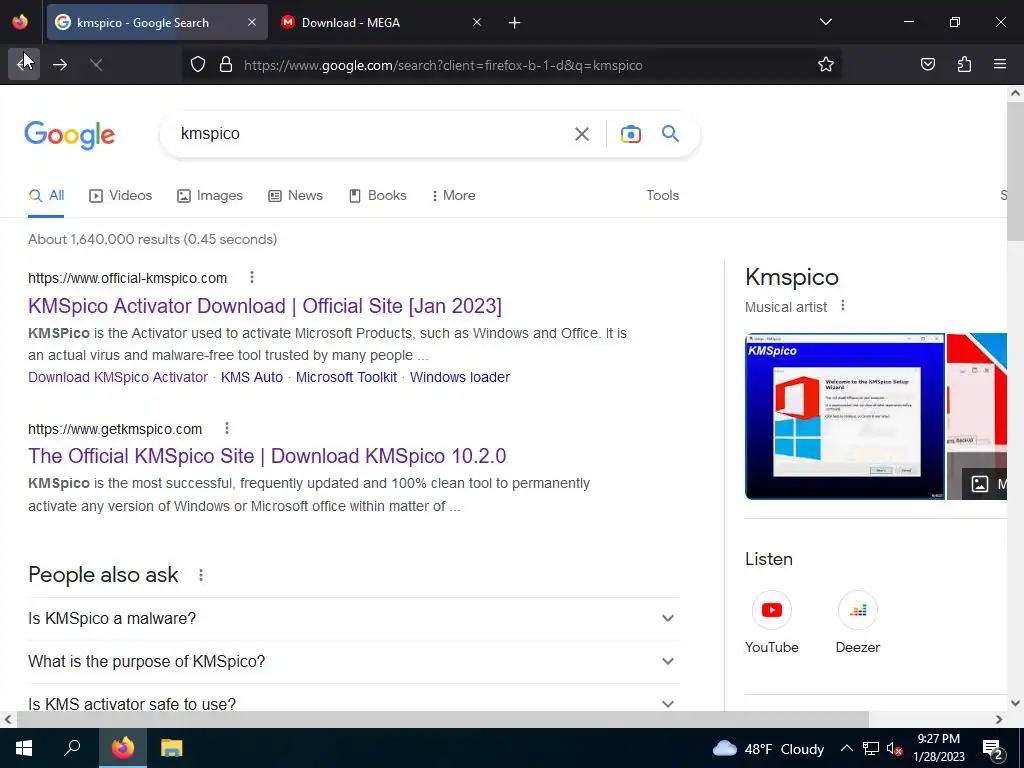Open the weather widget showing 48°F Cloudy
This screenshot has width=1024, height=768.
click(768, 748)
